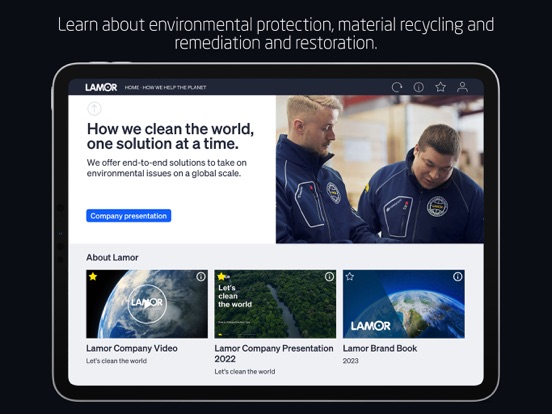Viewport: 552px width, 414px height.
Task: Select the headline How we clean the world
Action: (170, 136)
